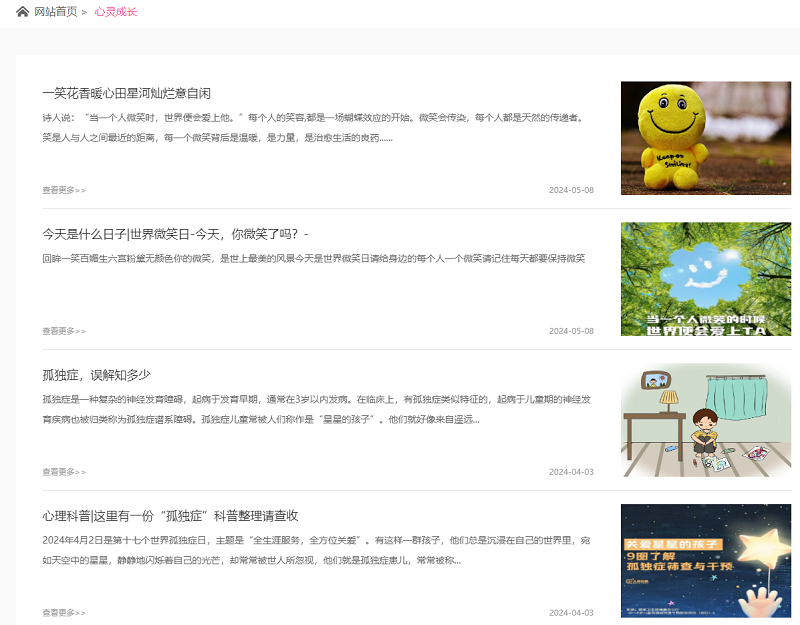Click the 2024-05-08 date of the first article
Viewport: 800px width, 625px height.
571,190
